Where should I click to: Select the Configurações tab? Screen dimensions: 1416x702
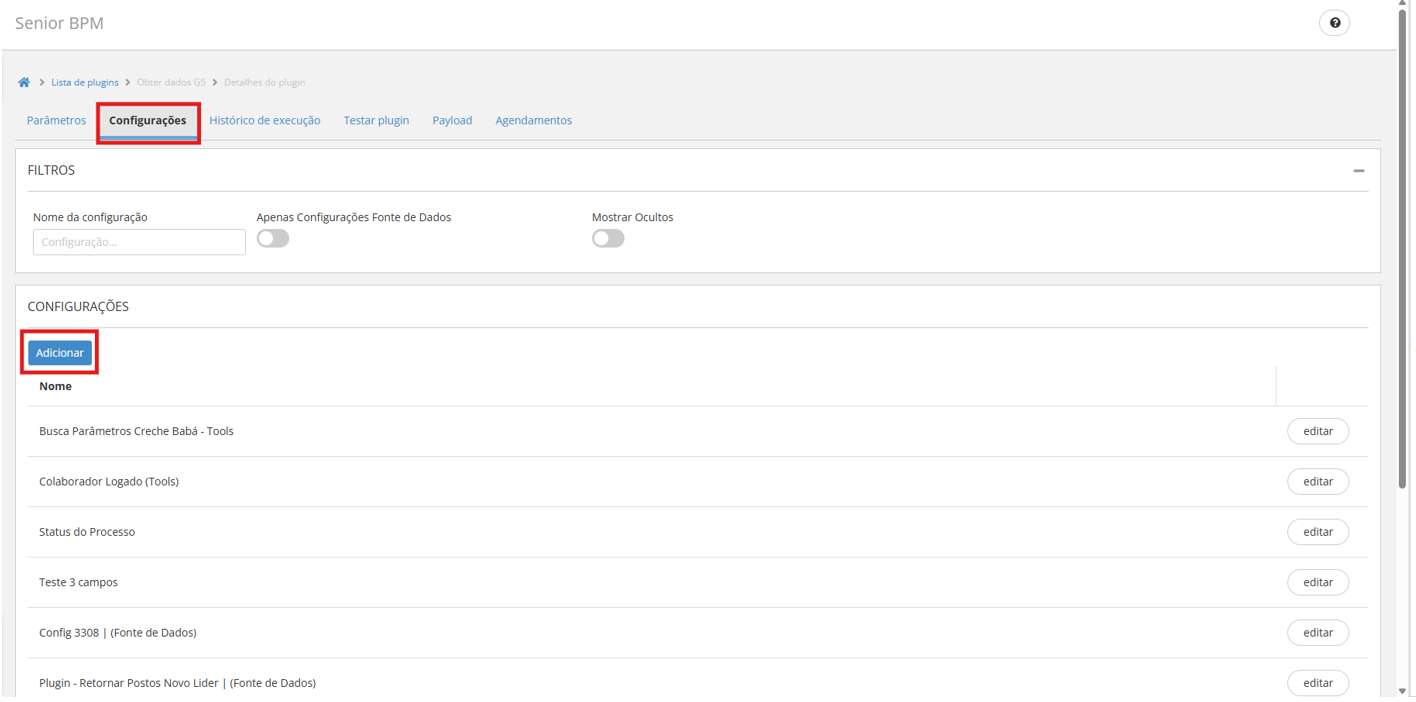[x=147, y=120]
